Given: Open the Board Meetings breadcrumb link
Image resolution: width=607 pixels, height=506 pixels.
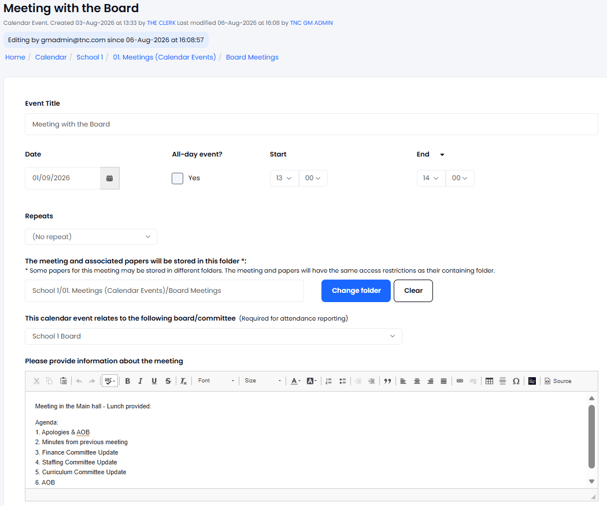Looking at the screenshot, I should (x=252, y=57).
